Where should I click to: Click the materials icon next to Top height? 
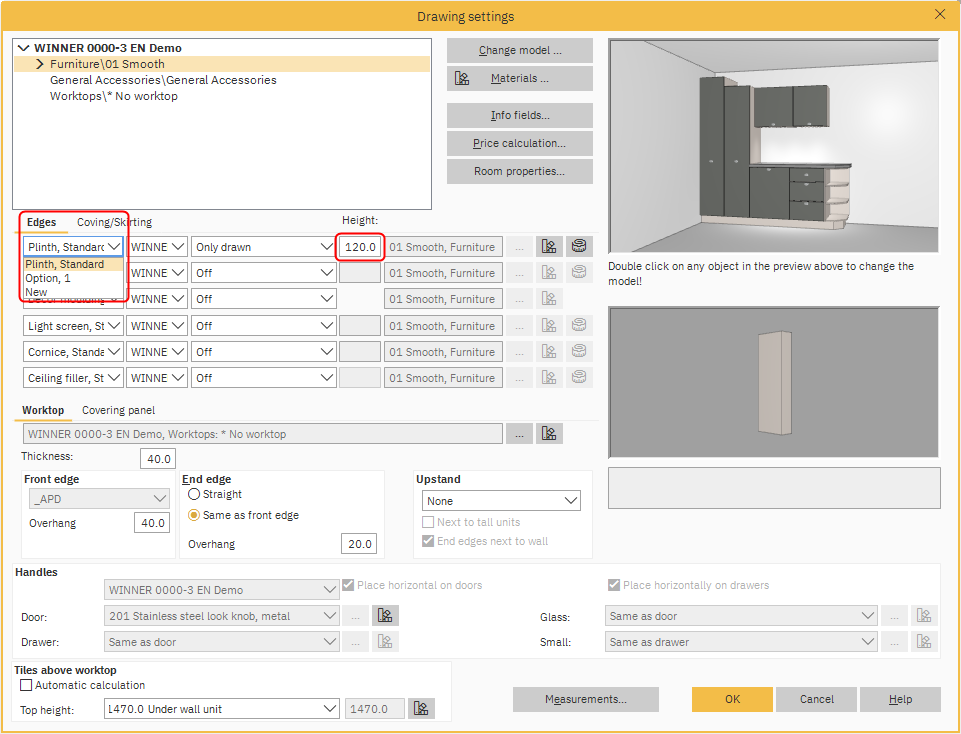pos(422,709)
